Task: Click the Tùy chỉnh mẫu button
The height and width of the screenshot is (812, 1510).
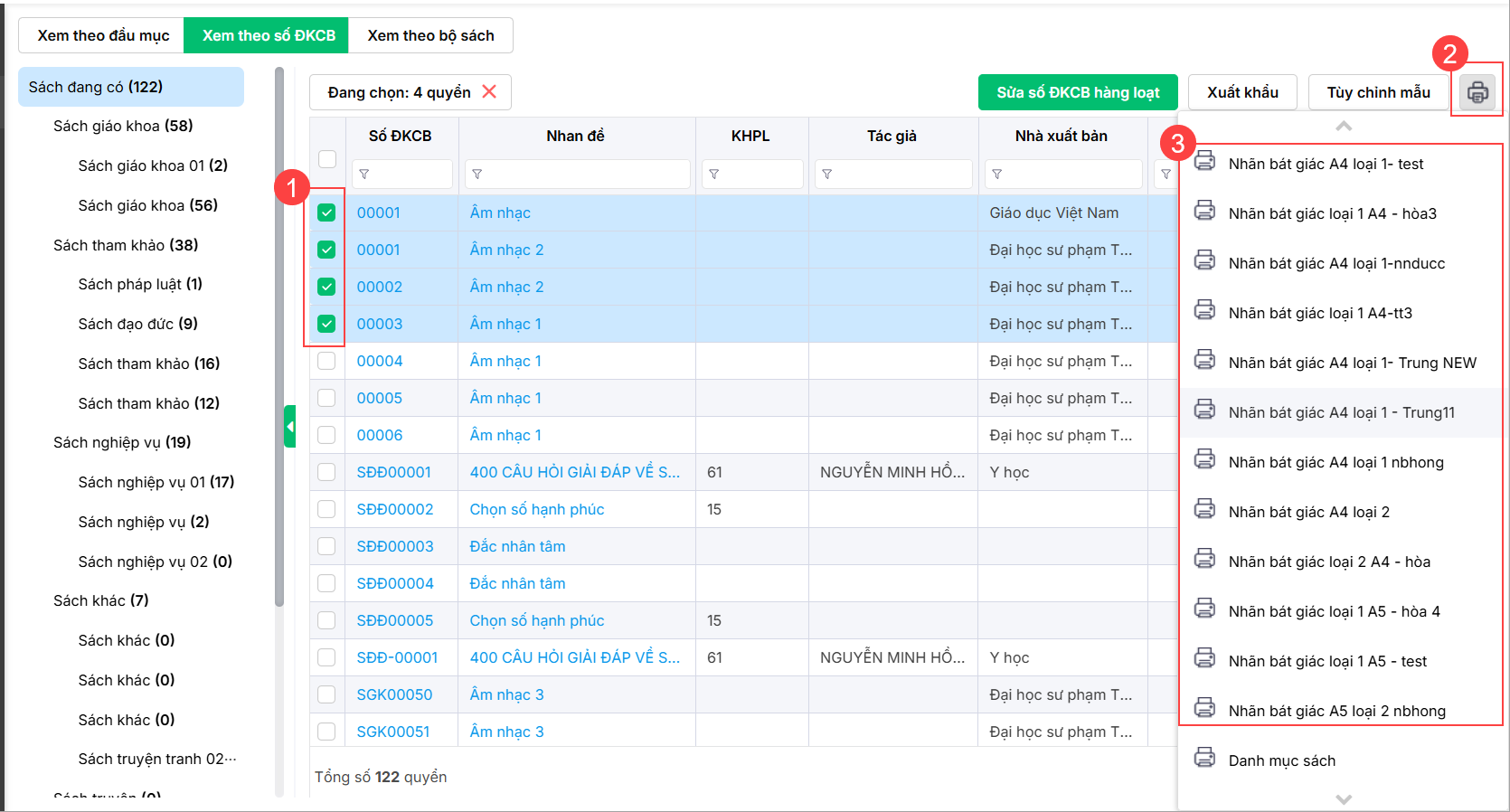Action: click(1378, 92)
